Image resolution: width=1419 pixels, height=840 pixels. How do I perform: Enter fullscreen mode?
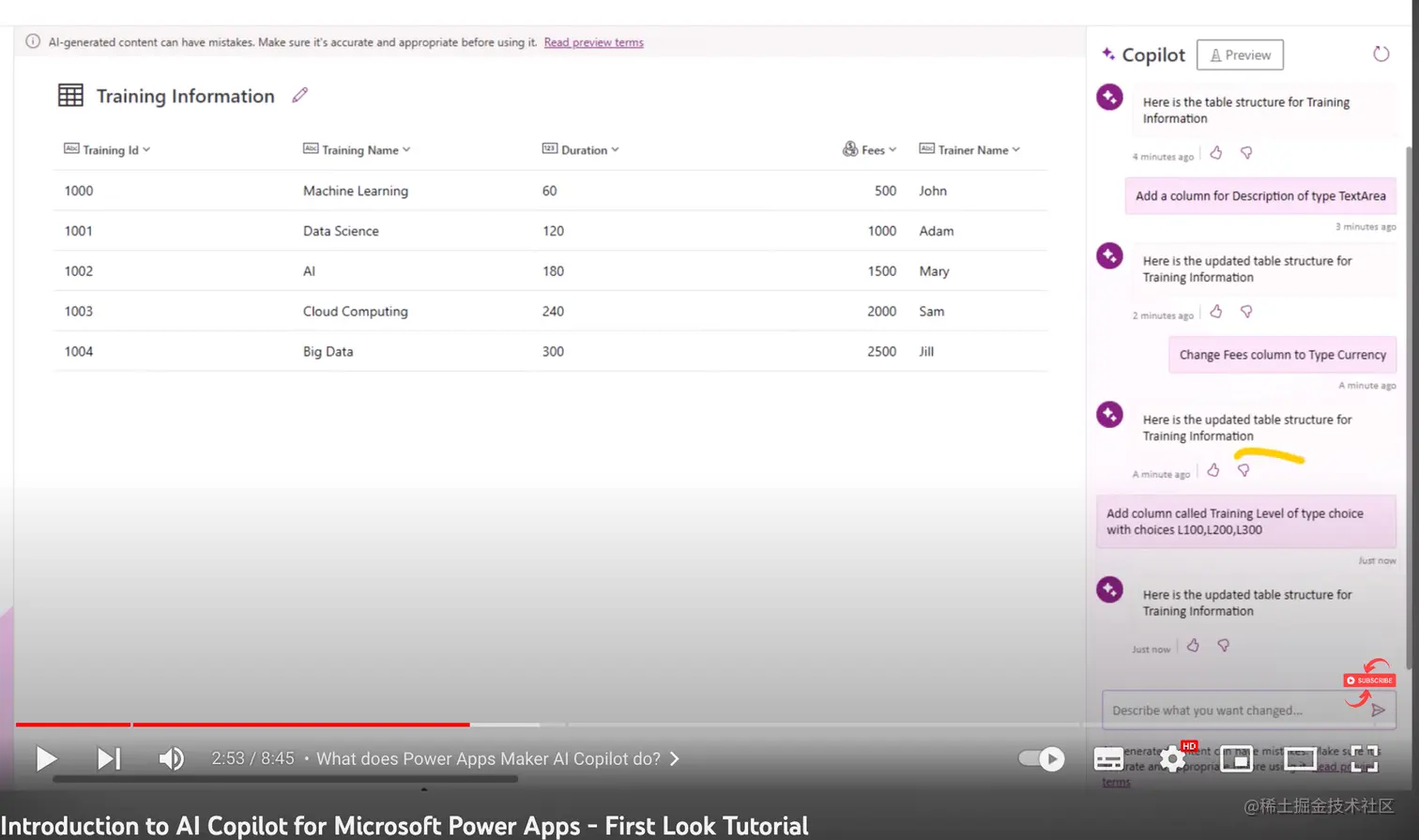pyautogui.click(x=1364, y=758)
